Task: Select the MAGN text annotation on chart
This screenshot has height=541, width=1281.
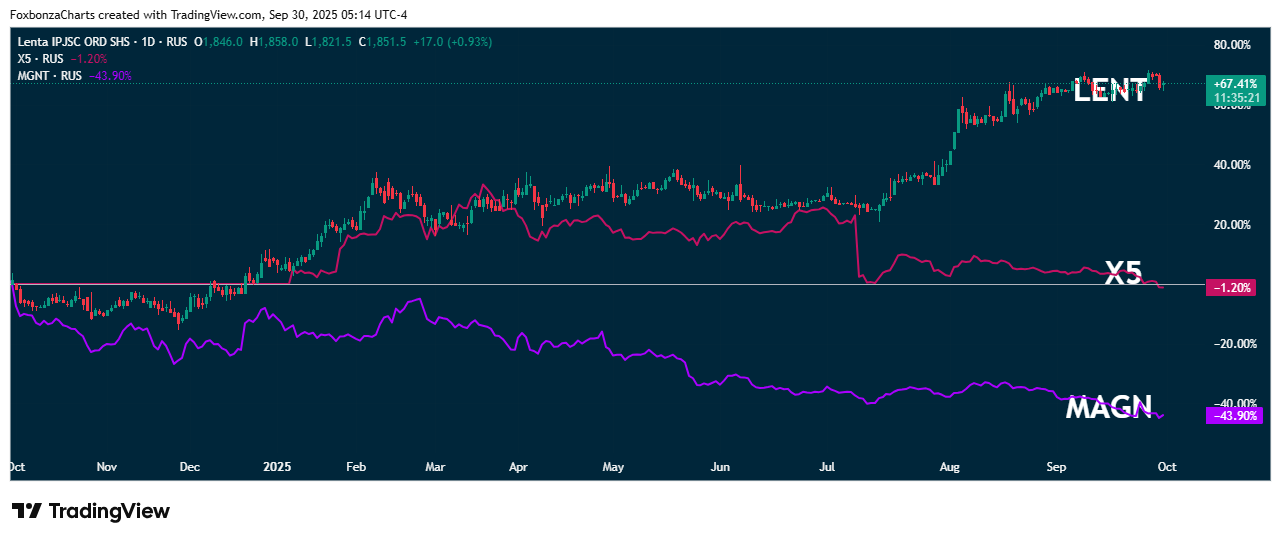Action: pos(1109,408)
